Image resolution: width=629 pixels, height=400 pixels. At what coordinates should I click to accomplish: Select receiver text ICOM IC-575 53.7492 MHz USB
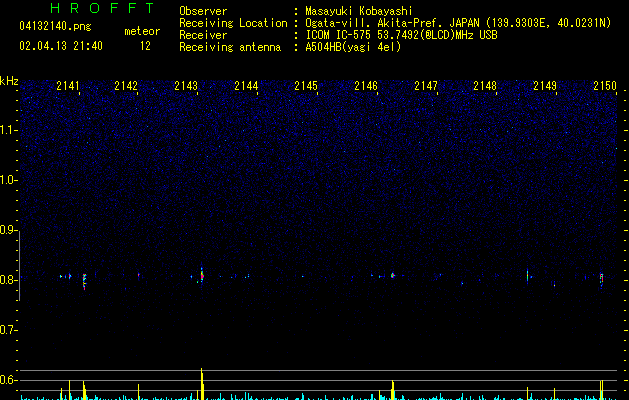coord(401,35)
